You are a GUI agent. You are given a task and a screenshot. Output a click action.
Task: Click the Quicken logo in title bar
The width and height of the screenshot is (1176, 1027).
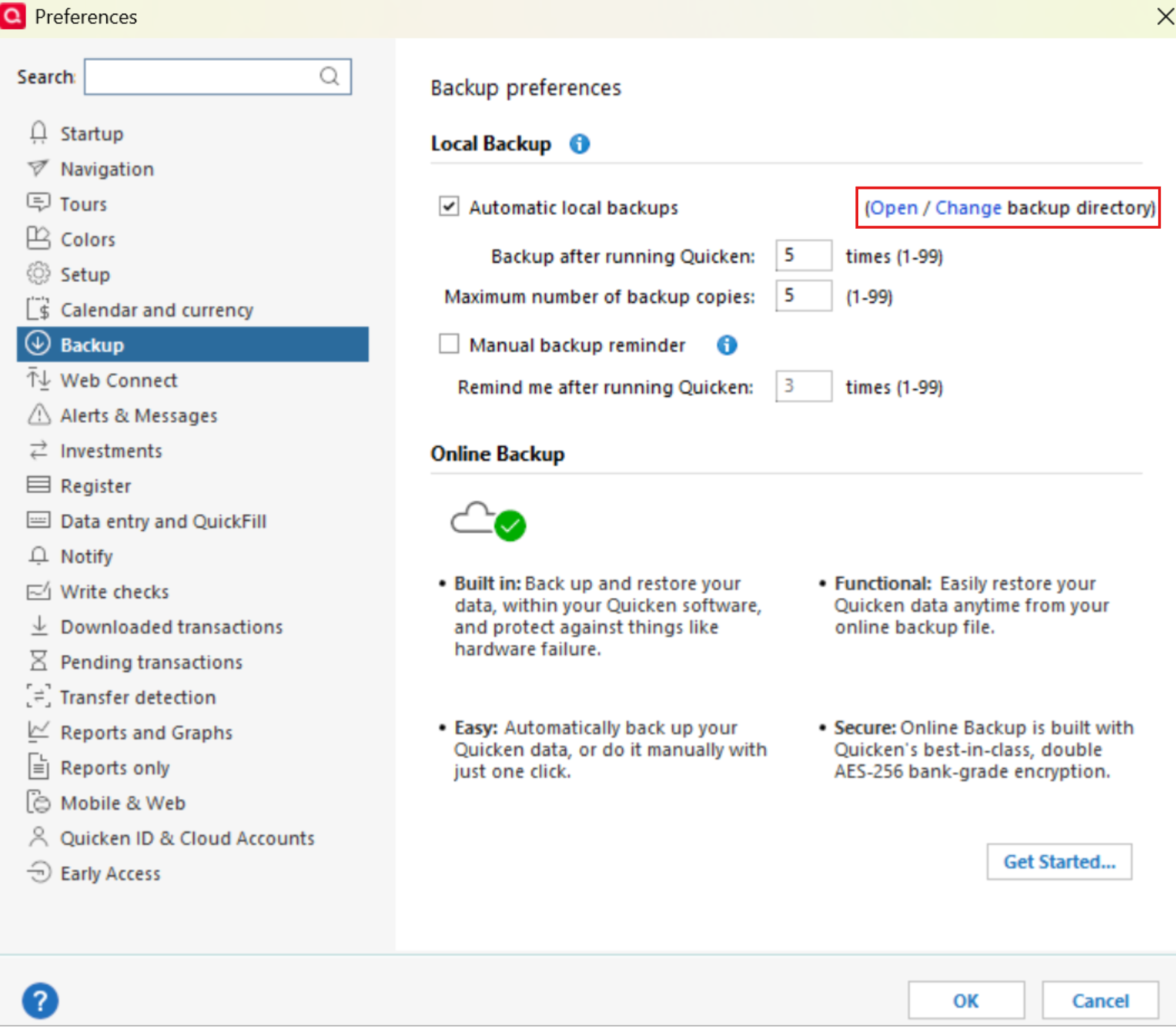coord(13,15)
